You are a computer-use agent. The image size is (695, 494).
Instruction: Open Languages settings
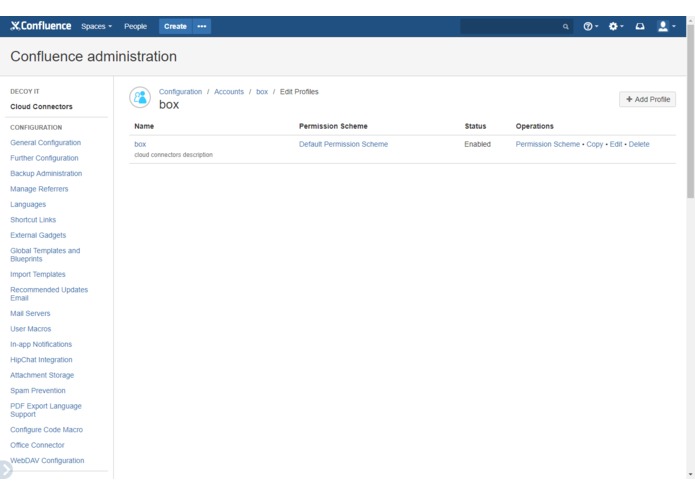28,205
